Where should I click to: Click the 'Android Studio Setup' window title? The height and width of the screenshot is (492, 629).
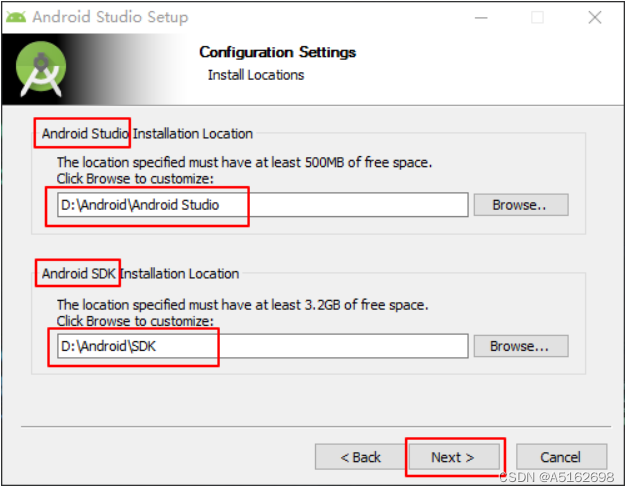pos(111,17)
